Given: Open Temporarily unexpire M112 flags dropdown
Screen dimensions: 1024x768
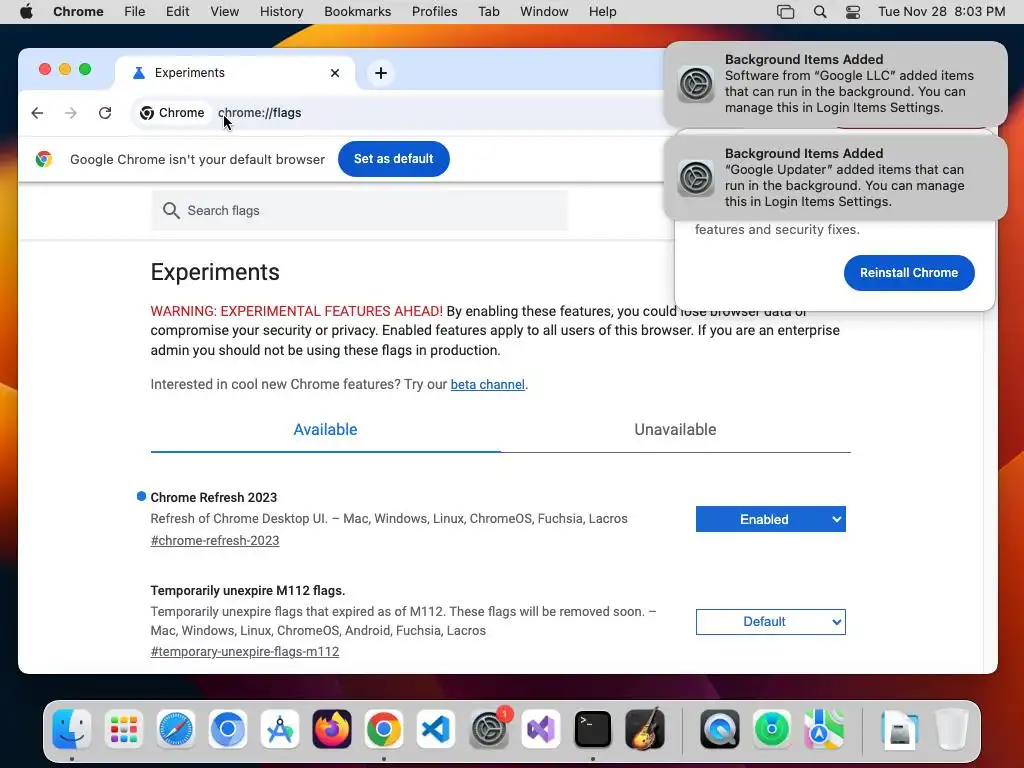Looking at the screenshot, I should coord(771,622).
